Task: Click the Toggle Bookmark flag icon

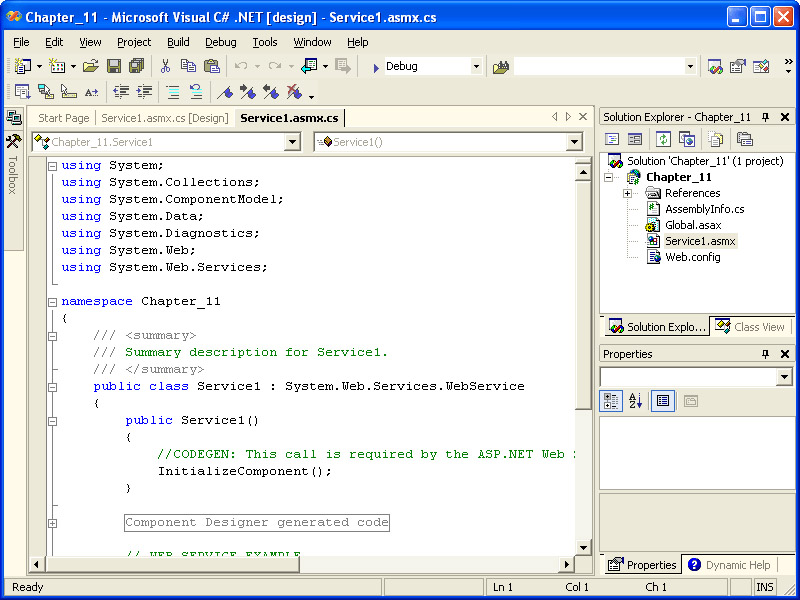Action: [x=226, y=92]
